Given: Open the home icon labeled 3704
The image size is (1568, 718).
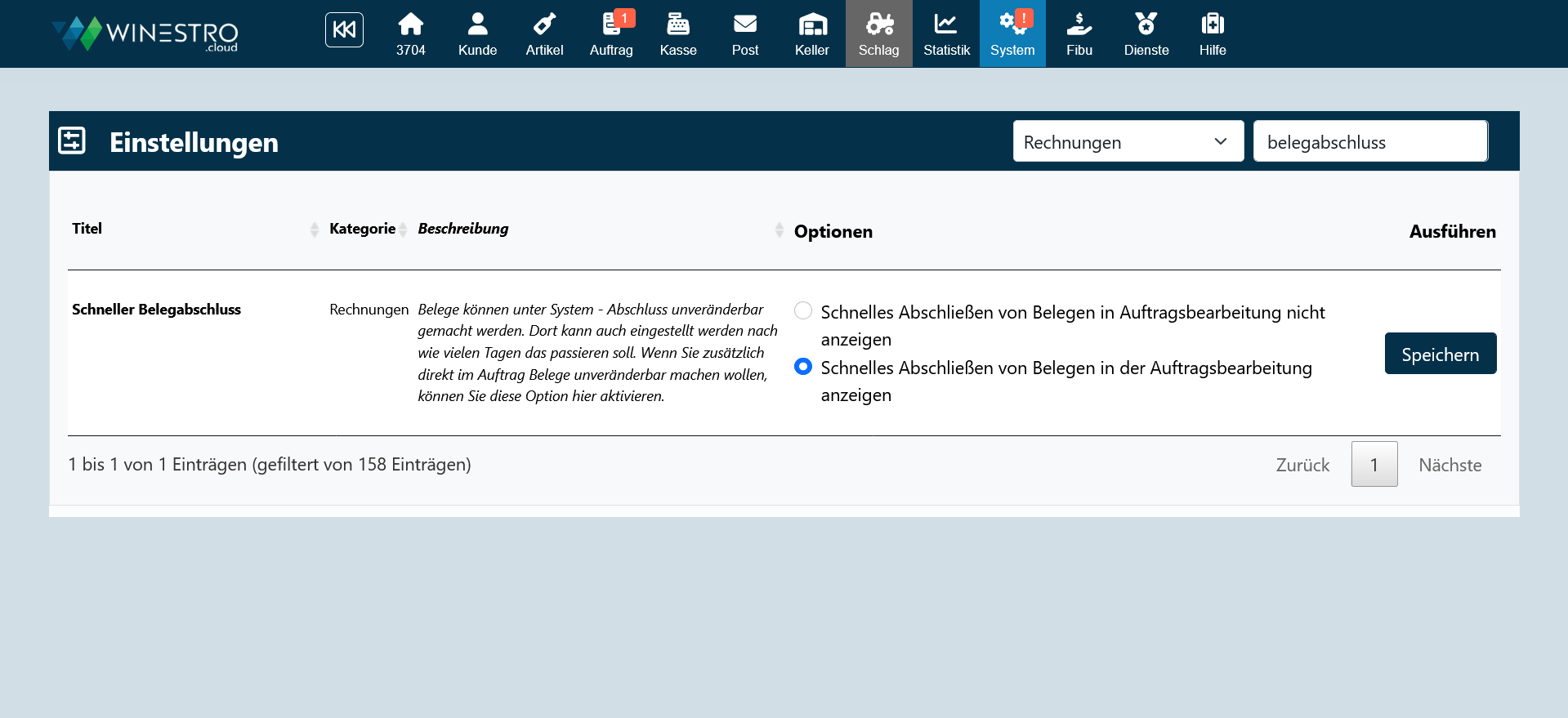Looking at the screenshot, I should coord(410,33).
